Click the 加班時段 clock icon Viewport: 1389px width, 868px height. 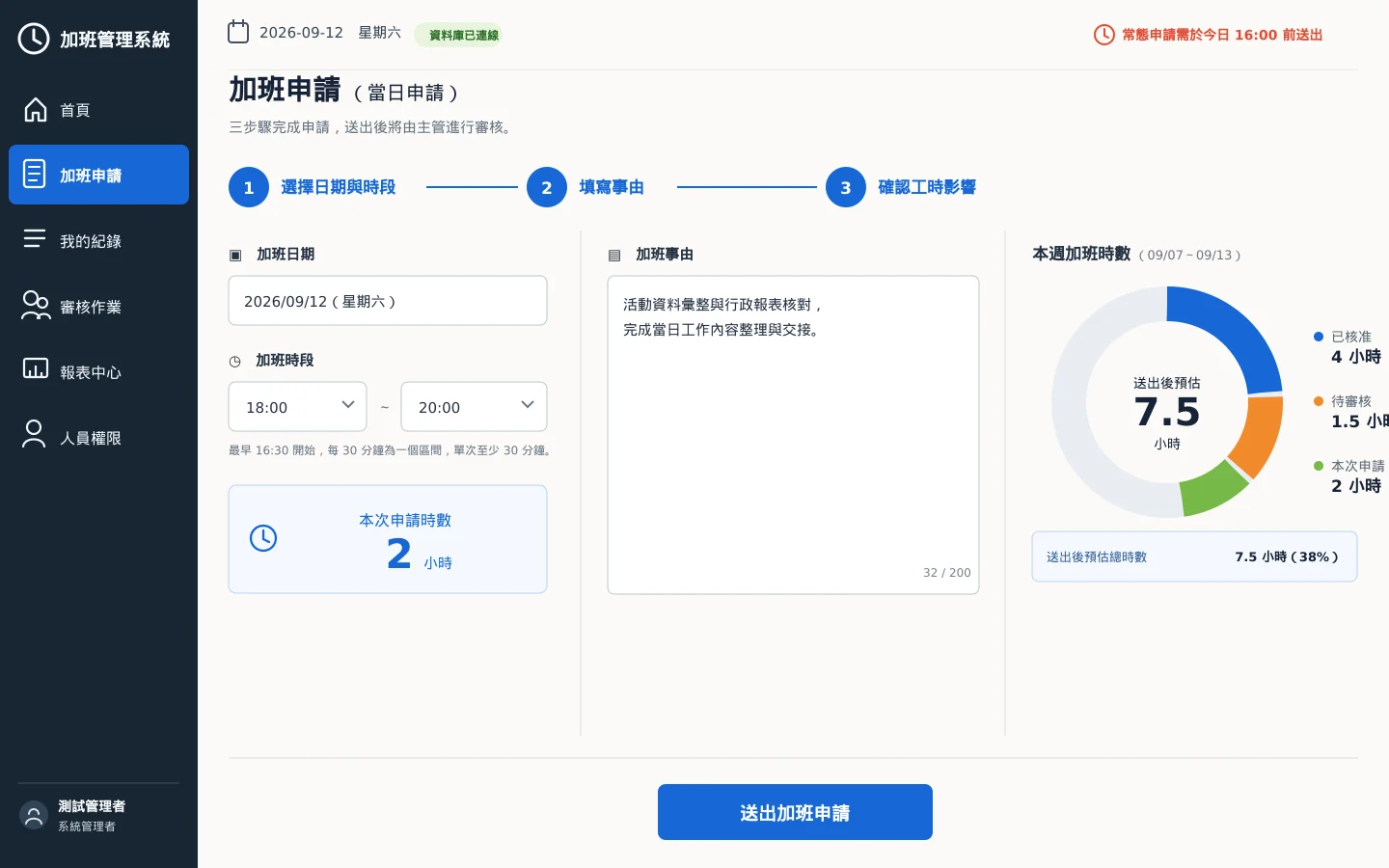[235, 362]
